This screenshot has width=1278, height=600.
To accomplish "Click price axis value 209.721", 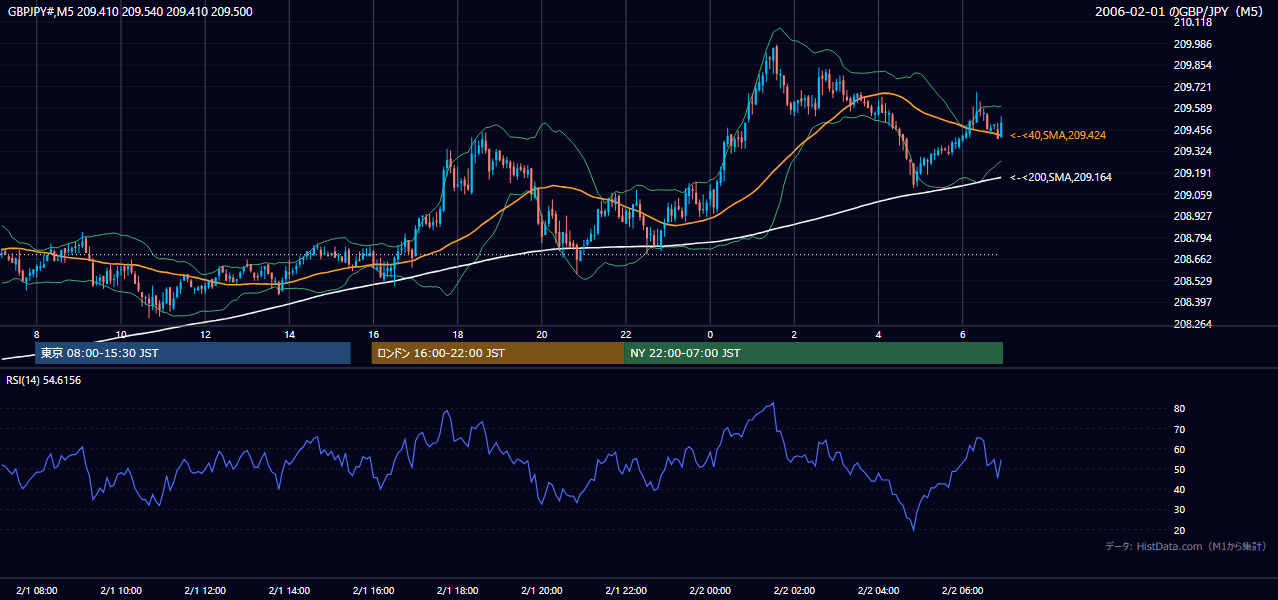I will [x=1193, y=87].
